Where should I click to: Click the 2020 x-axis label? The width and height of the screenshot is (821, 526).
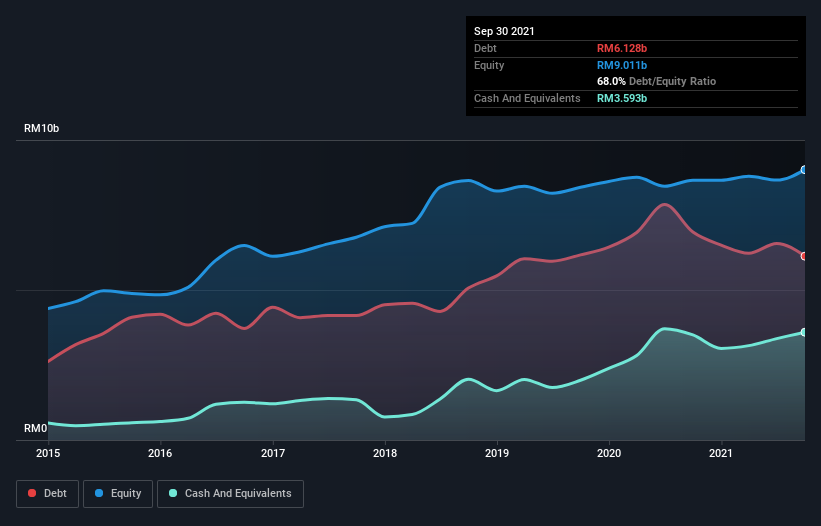tap(609, 453)
